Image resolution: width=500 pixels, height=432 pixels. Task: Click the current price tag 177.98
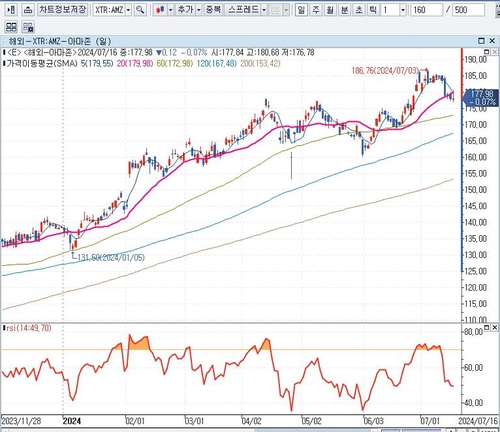tap(482, 97)
